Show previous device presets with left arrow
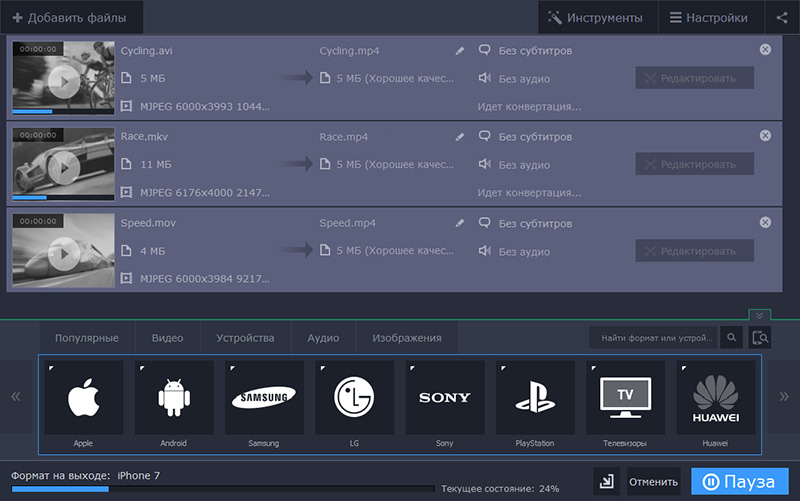Viewport: 800px width, 501px height. tap(16, 396)
